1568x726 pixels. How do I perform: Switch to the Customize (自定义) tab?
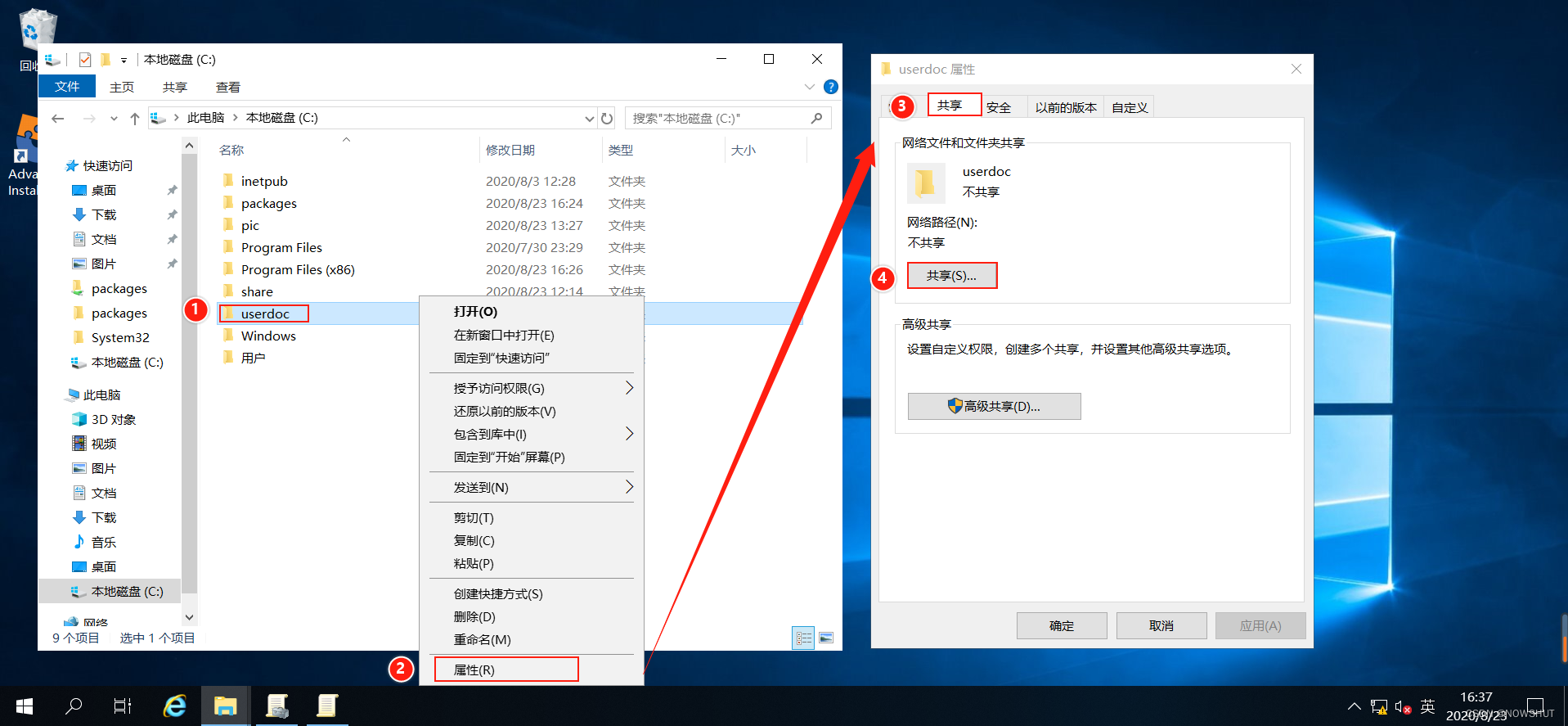point(1130,107)
